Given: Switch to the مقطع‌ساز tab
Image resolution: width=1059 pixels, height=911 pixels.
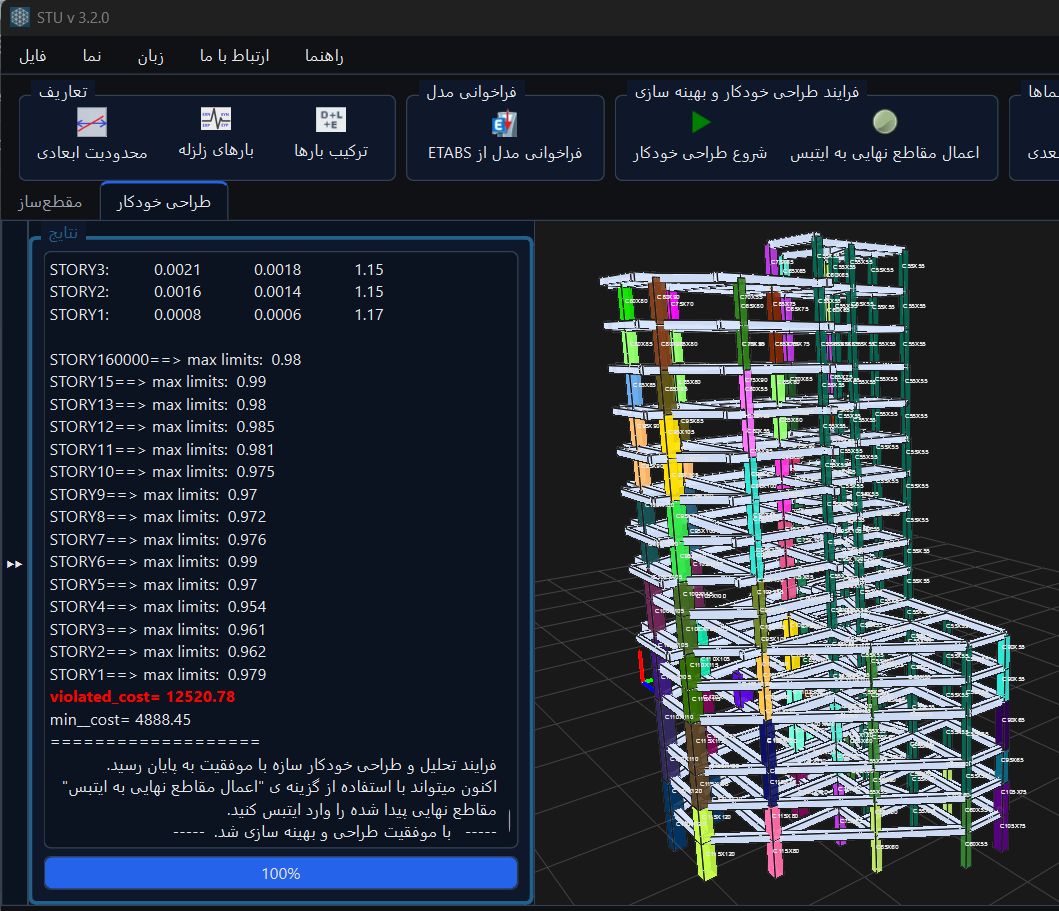Looking at the screenshot, I should tap(49, 202).
